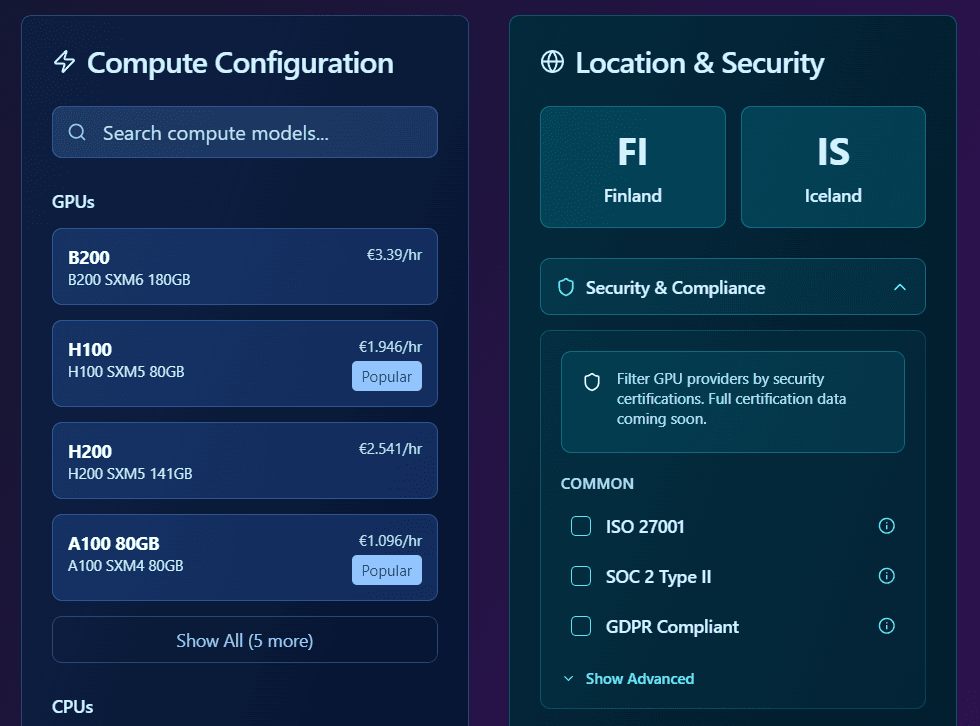This screenshot has height=726, width=980.
Task: Click the shield icon in the filter notice
Action: coord(592,382)
